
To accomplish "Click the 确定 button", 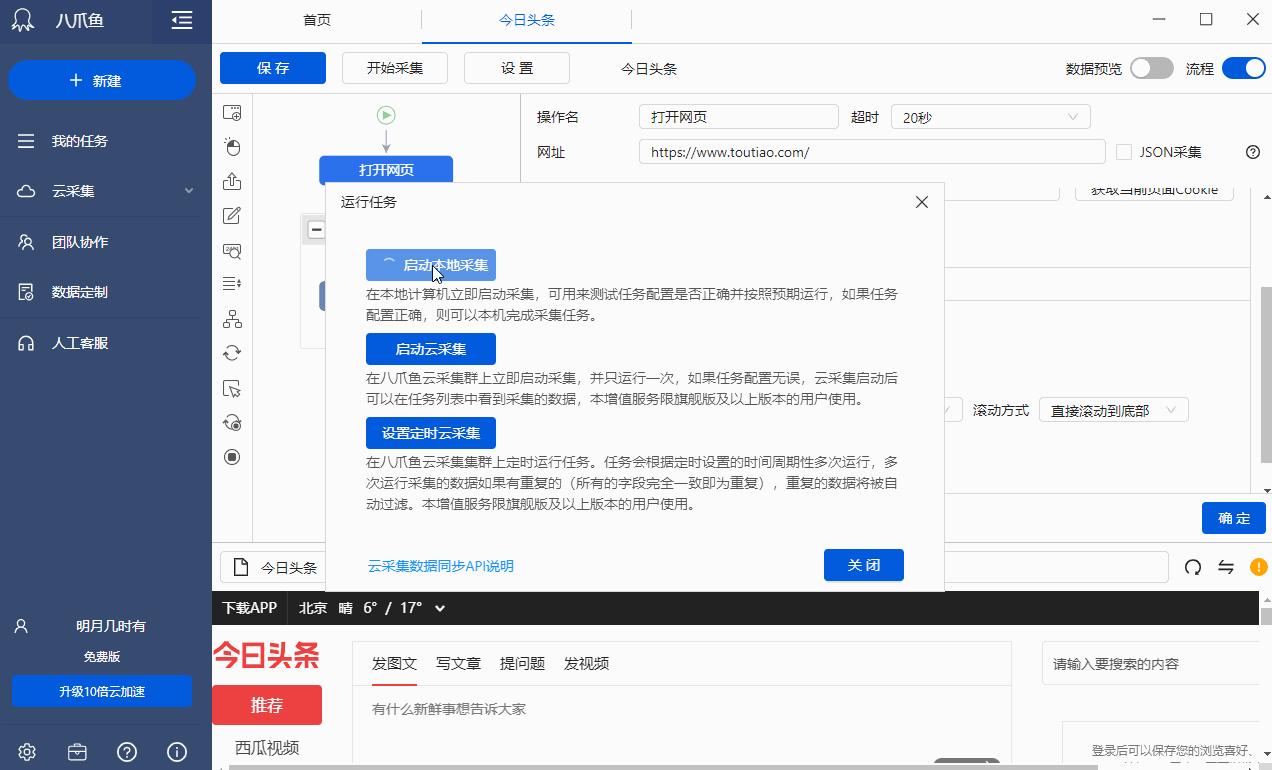I will [x=1234, y=518].
